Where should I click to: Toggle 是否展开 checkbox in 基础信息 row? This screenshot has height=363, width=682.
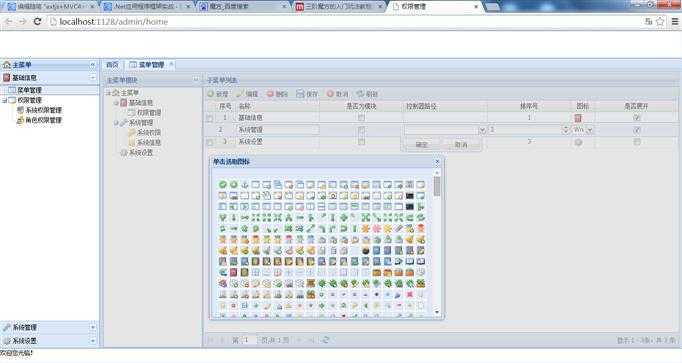coord(637,118)
